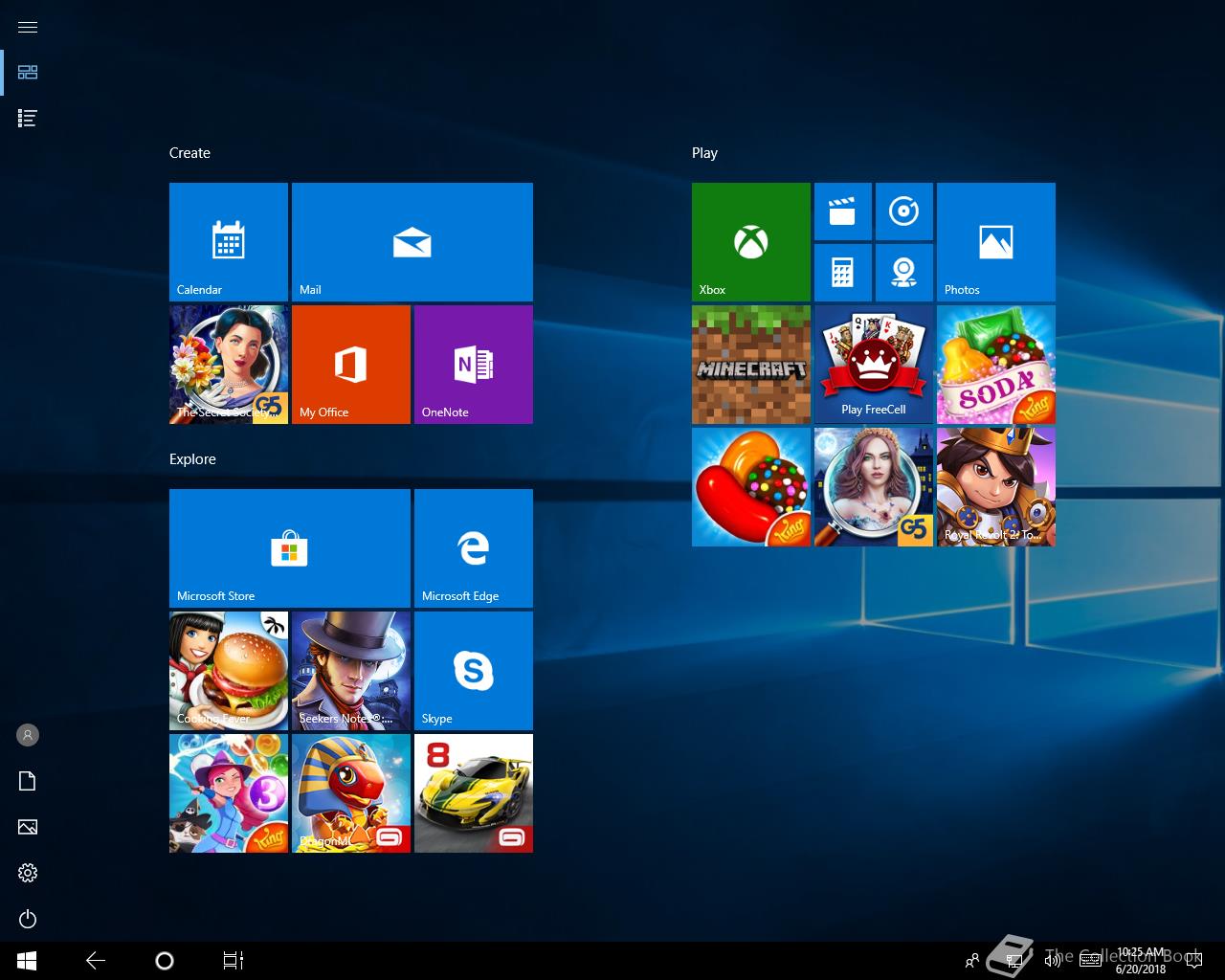Viewport: 1225px width, 980px height.
Task: Switch to Pinned tiles view
Action: (28, 73)
